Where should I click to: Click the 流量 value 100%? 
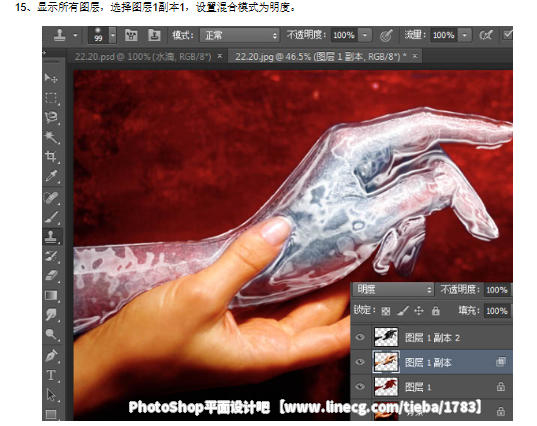tap(444, 35)
